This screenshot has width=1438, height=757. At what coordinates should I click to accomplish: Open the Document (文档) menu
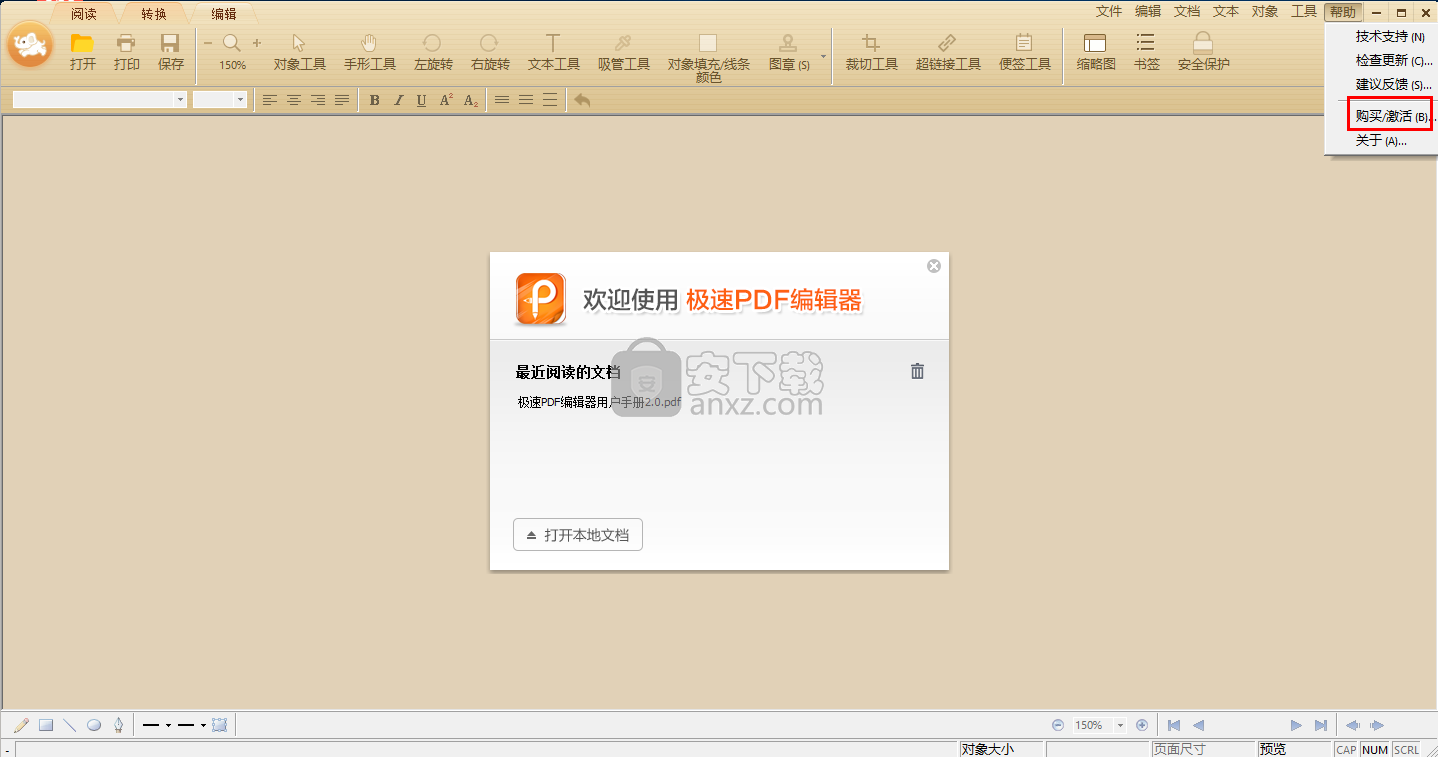(x=1187, y=12)
